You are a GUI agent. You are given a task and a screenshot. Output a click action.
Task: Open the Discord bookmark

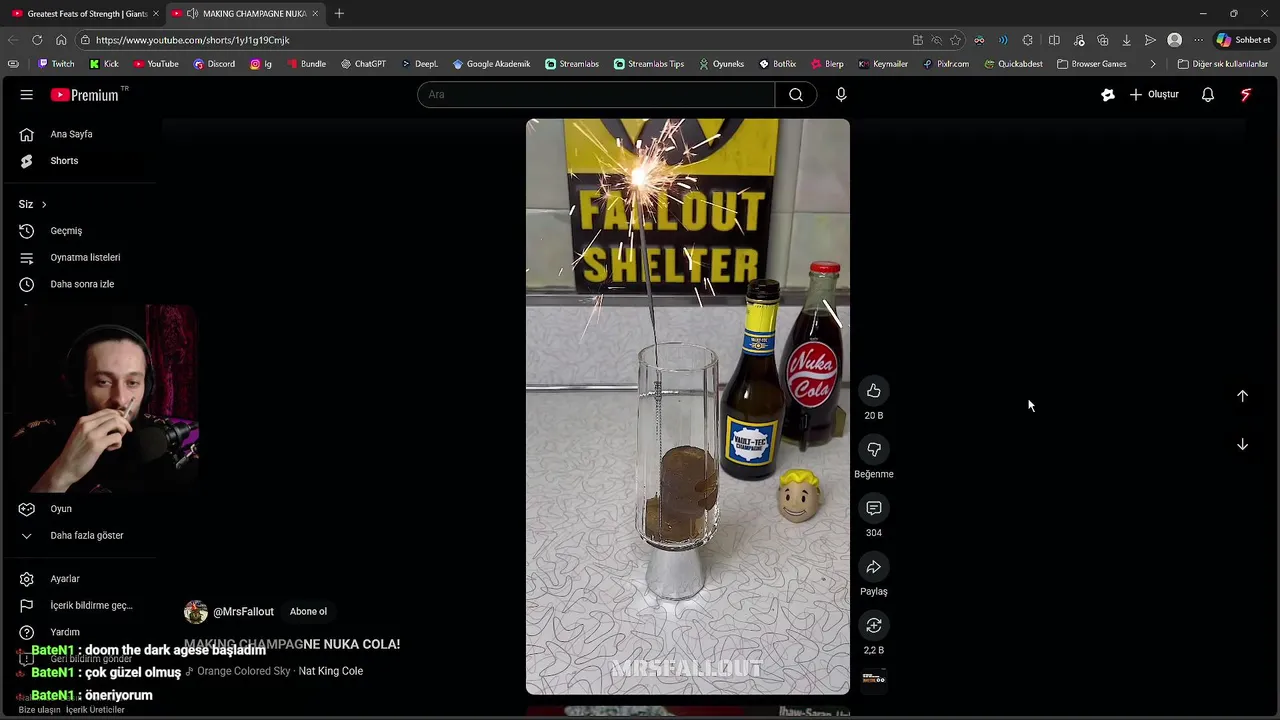pyautogui.click(x=214, y=64)
